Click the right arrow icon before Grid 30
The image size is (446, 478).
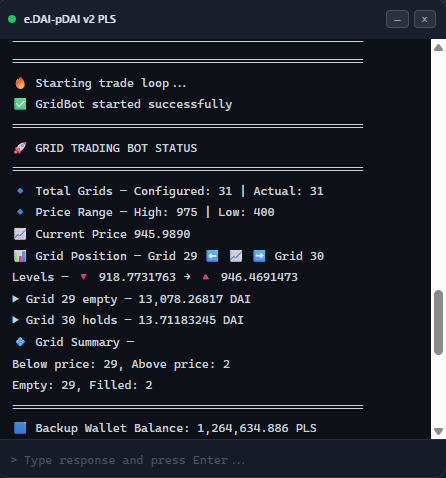pos(259,256)
